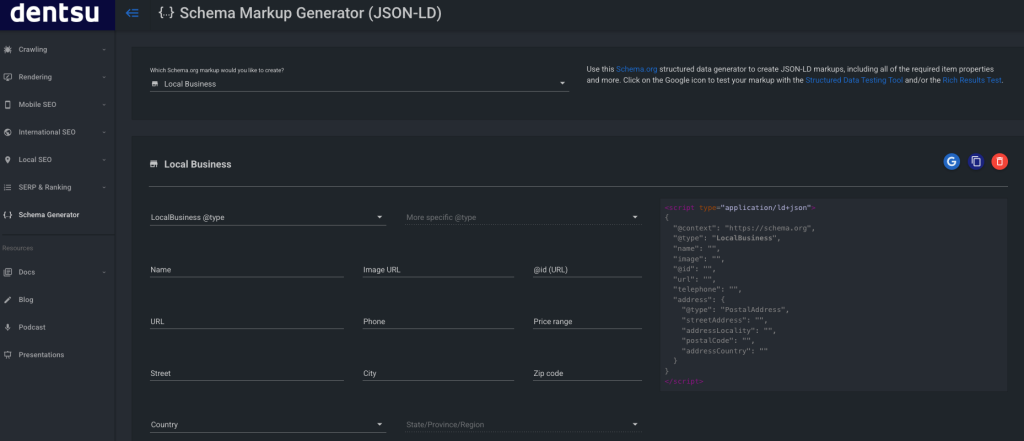
Task: Click the "addressCountry" line in the code
Action: (724, 351)
